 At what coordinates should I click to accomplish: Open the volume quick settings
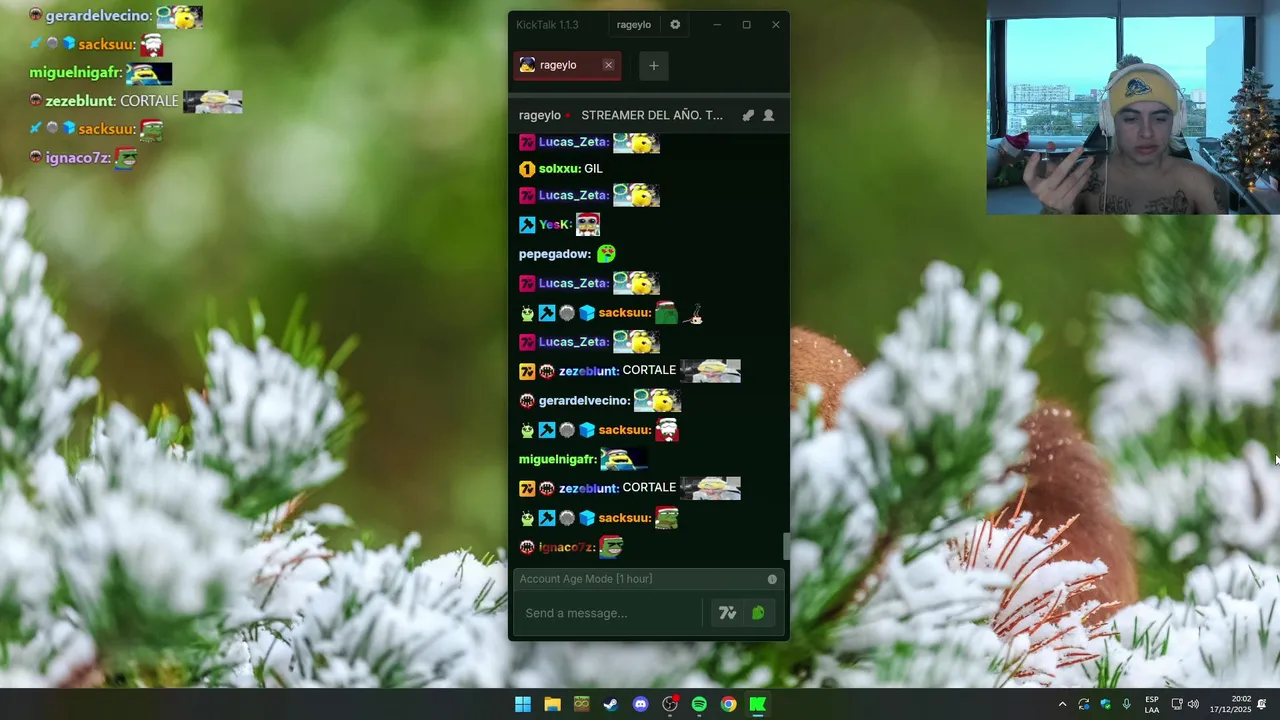(x=1193, y=704)
